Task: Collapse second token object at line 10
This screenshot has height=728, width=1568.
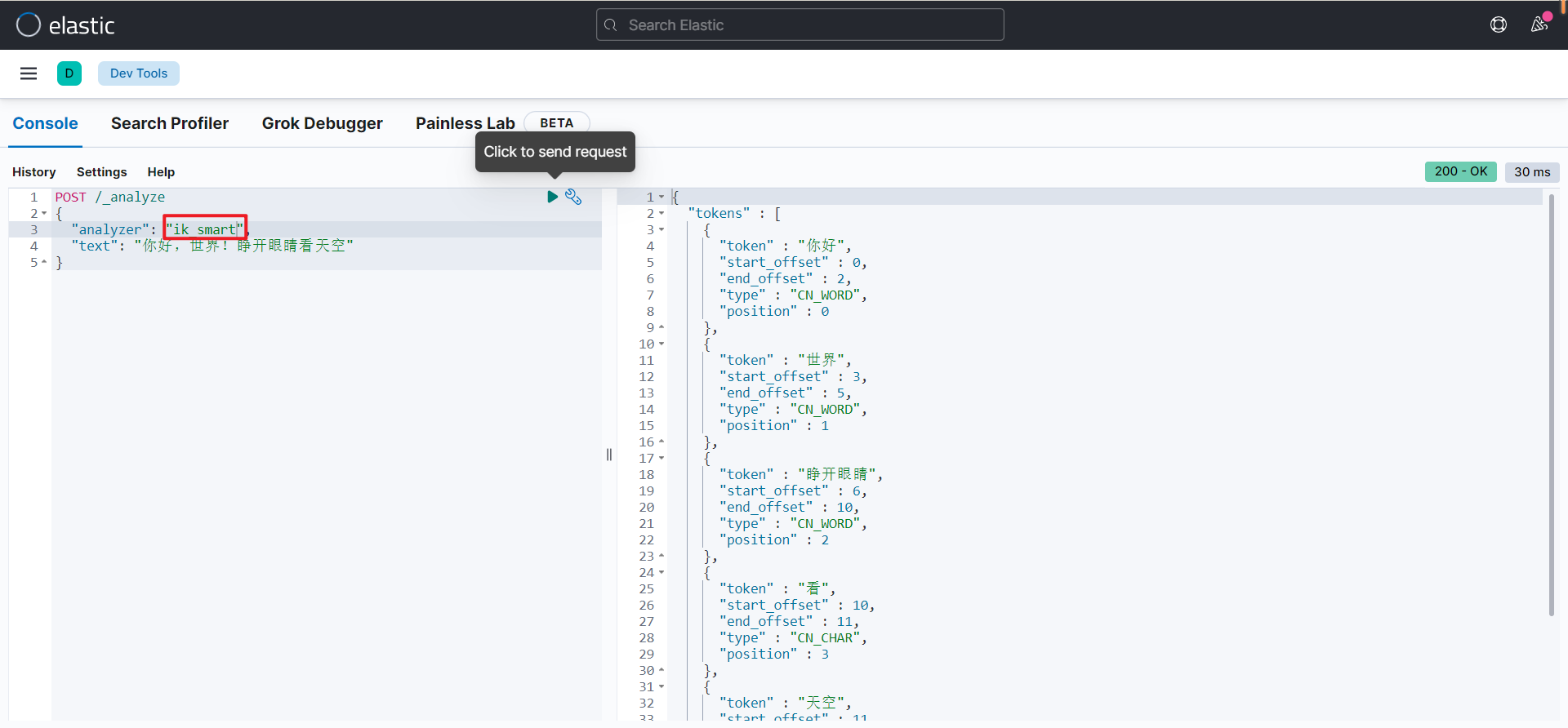Action: click(x=661, y=344)
